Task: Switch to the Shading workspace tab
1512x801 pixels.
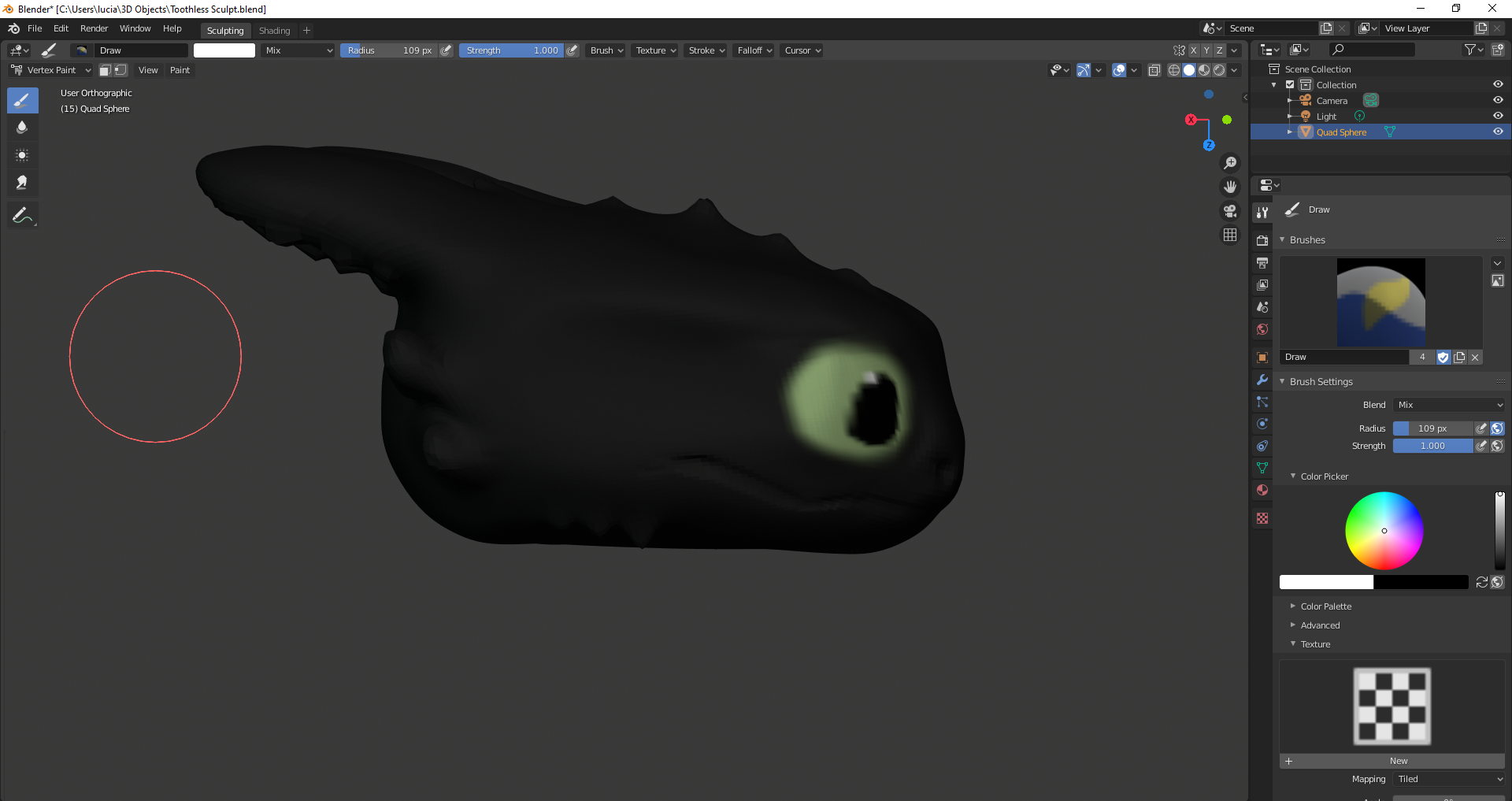Action: click(x=274, y=31)
